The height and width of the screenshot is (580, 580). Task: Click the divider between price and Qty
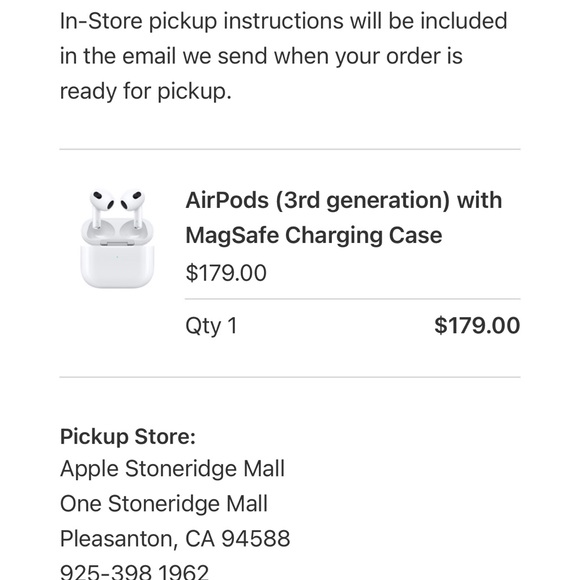click(x=353, y=299)
